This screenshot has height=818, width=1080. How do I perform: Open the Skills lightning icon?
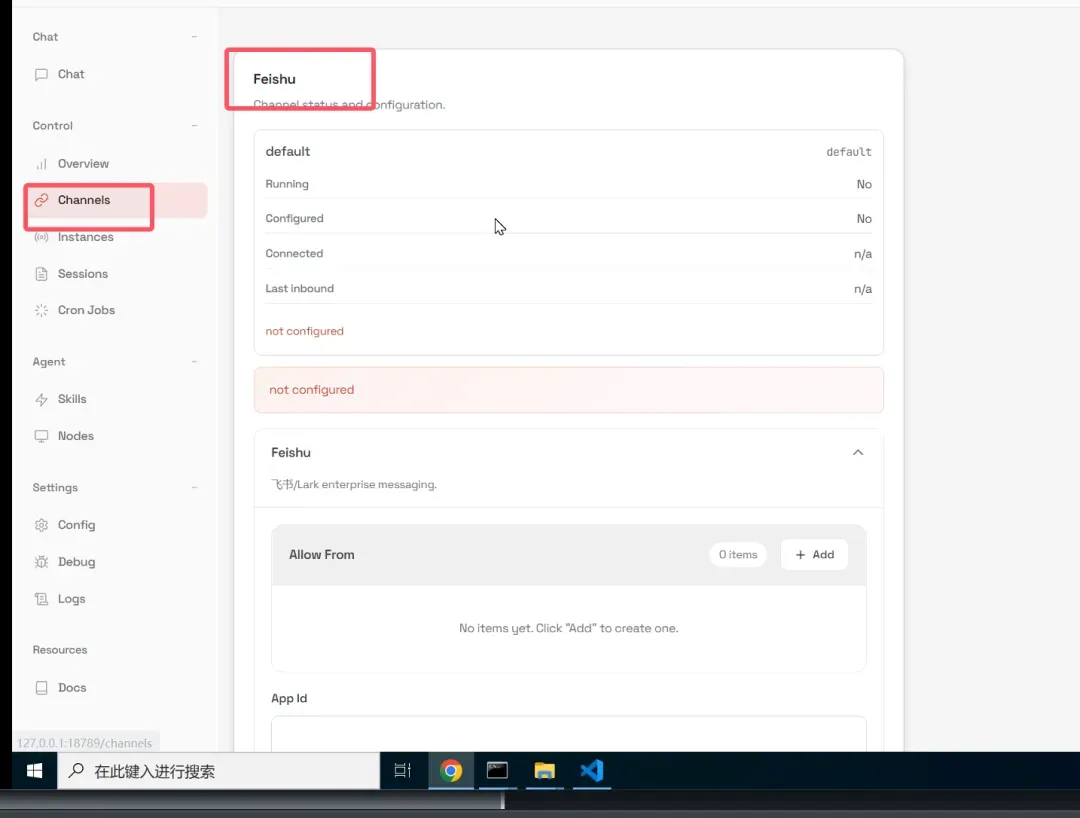coord(41,400)
